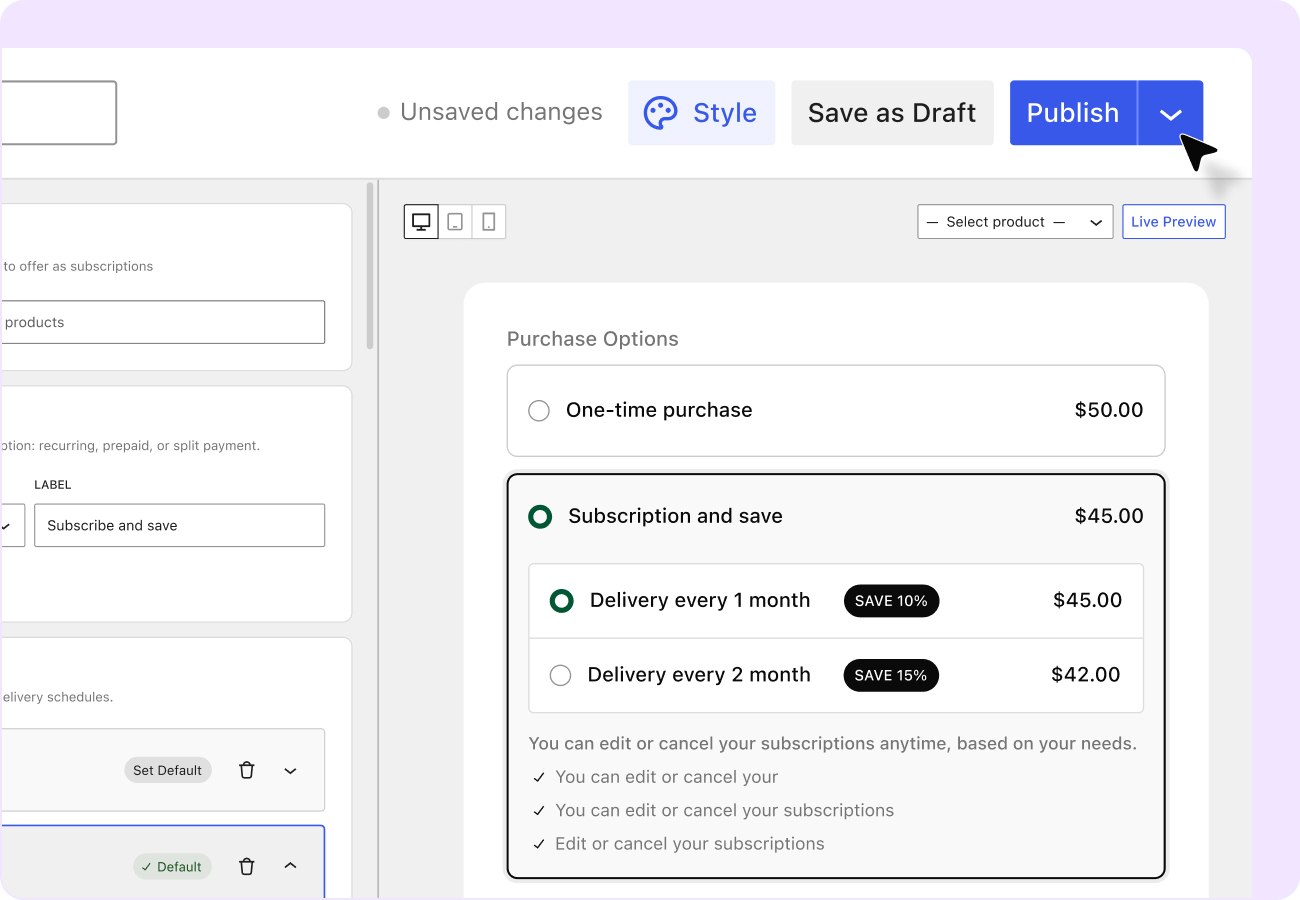Viewport: 1300px width, 900px height.
Task: Delete the schedule marked Set Default
Action: [x=247, y=770]
